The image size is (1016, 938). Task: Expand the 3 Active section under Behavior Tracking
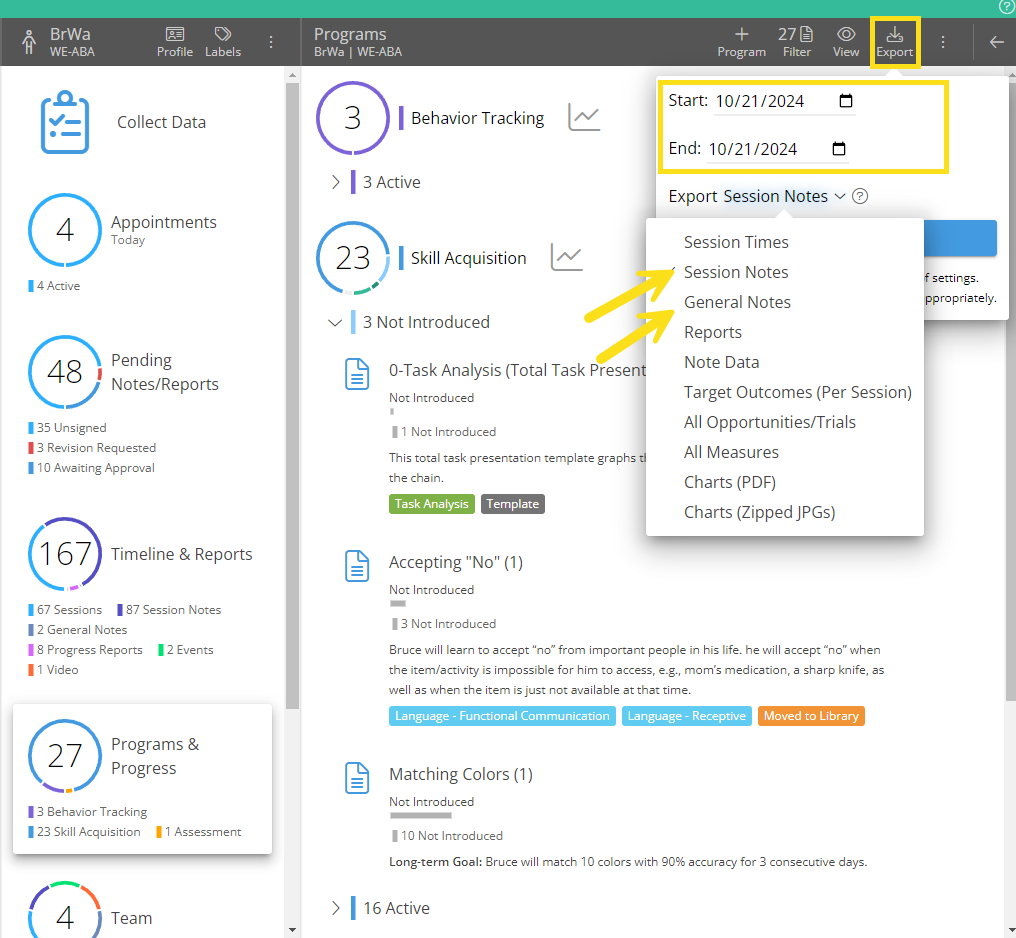pyautogui.click(x=337, y=182)
